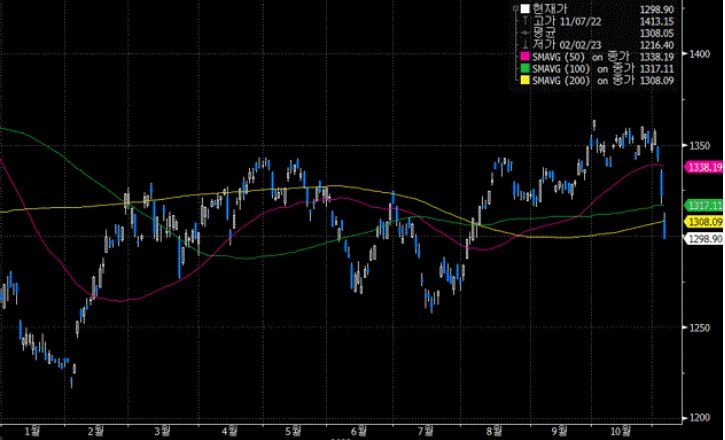Click the legend tree collapse handle at top-left
Image resolution: width=725 pixels, height=440 pixels.
coord(513,7)
